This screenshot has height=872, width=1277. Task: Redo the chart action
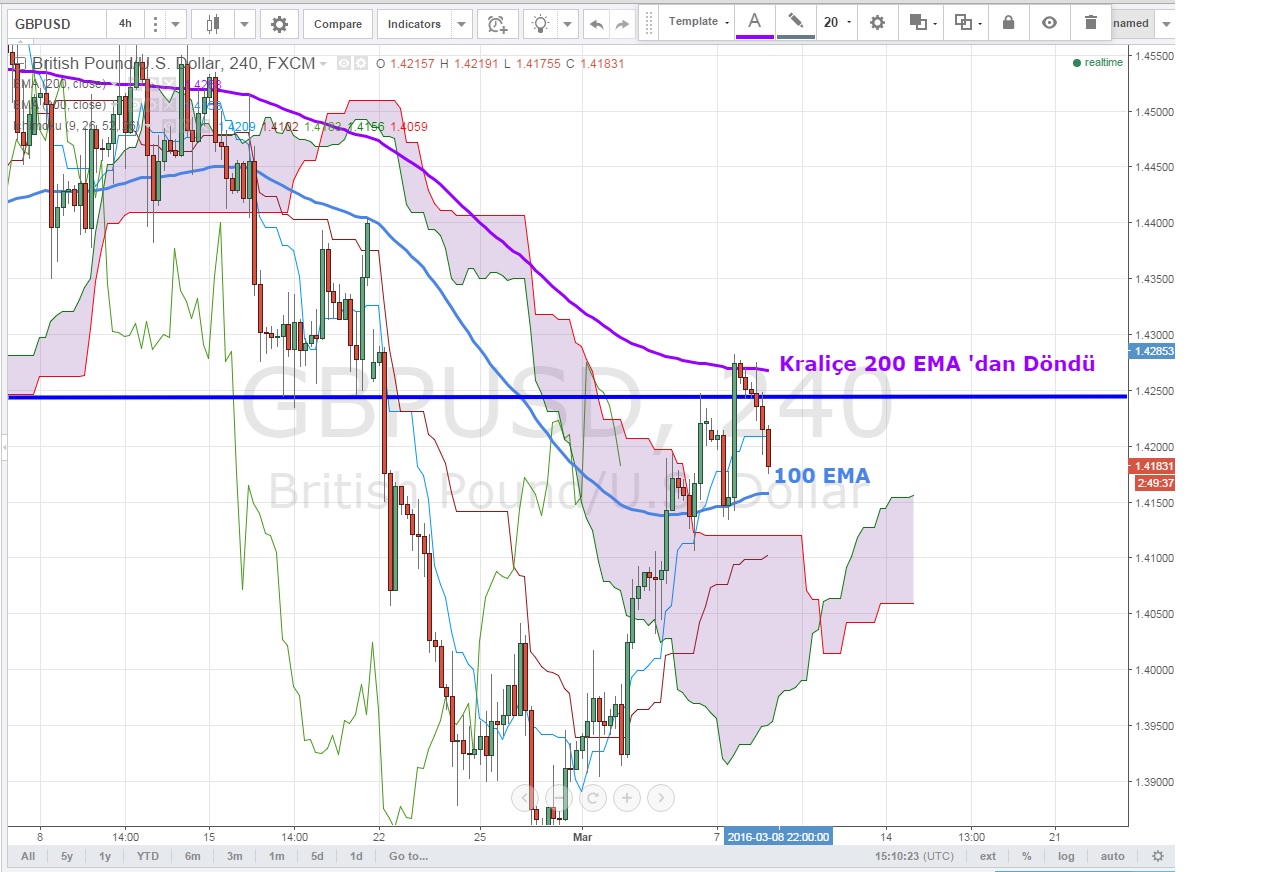(x=622, y=24)
